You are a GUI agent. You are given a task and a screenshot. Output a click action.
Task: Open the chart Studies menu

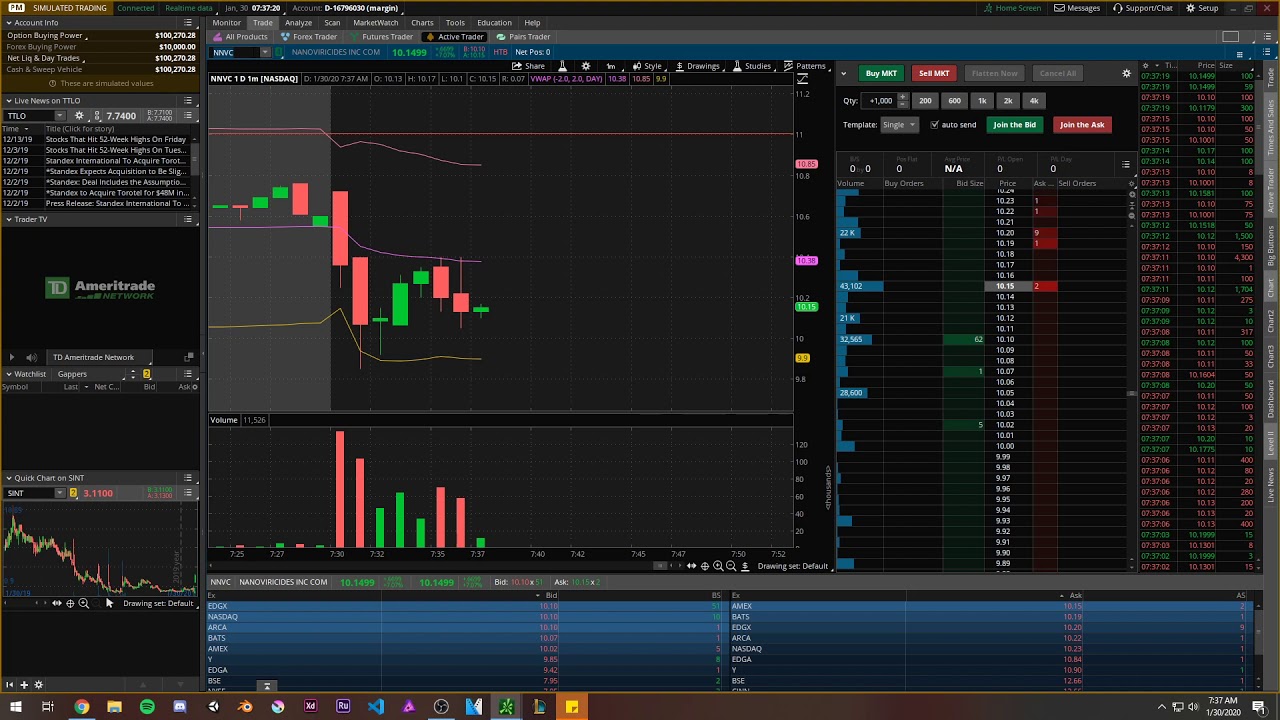point(752,66)
